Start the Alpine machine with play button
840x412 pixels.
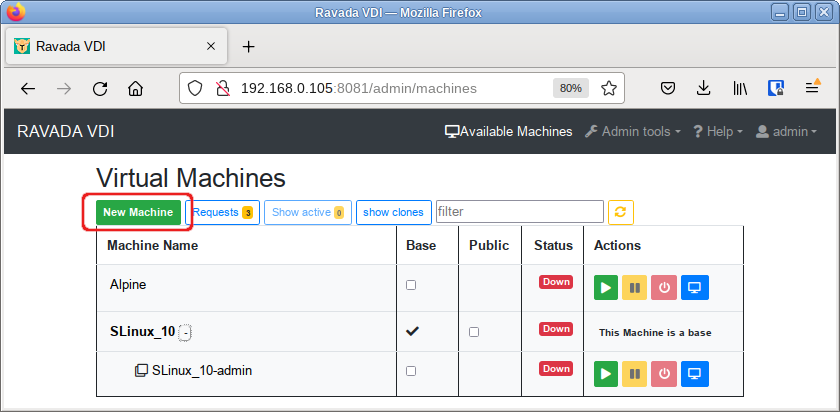tap(606, 288)
